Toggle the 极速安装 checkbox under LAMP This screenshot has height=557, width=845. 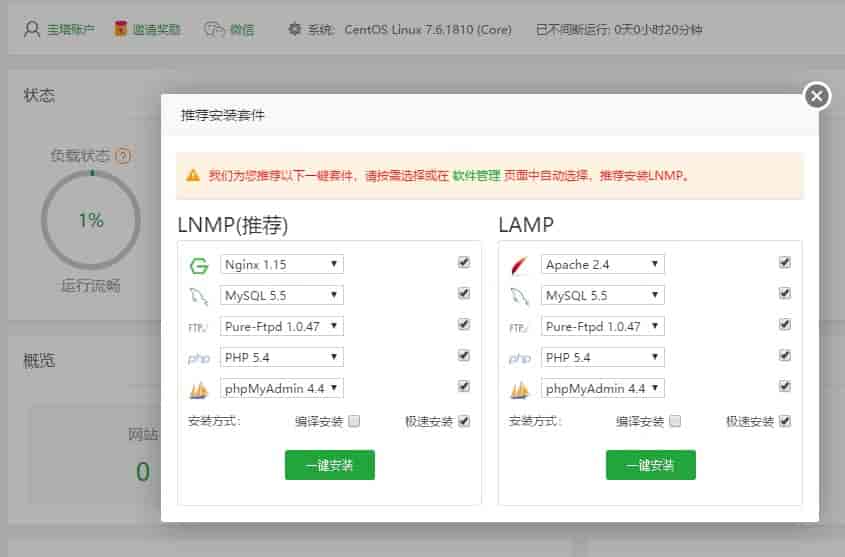(x=785, y=422)
